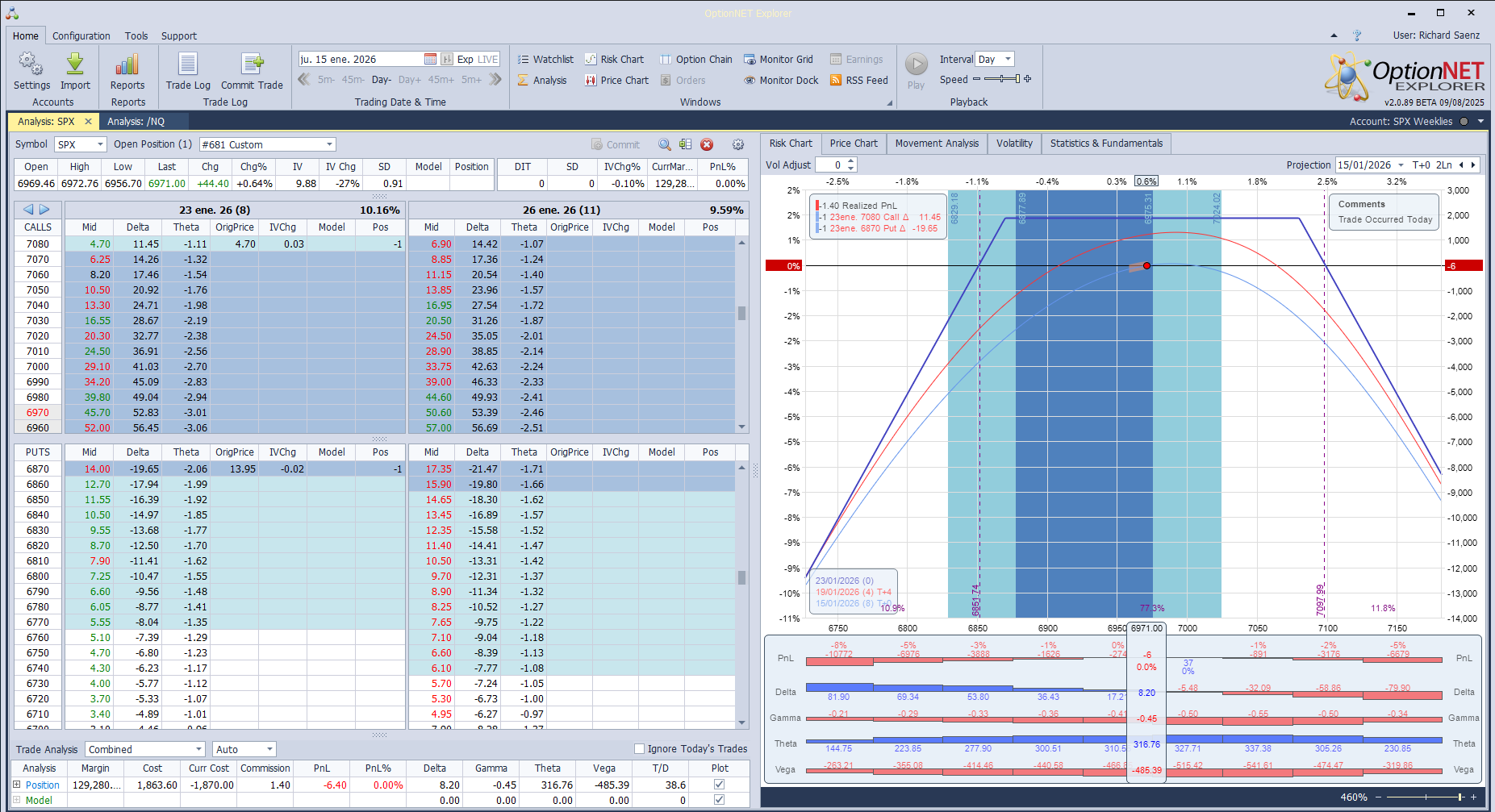Increase Vol Adjust with the up stepper
The height and width of the screenshot is (812, 1495).
(x=850, y=161)
